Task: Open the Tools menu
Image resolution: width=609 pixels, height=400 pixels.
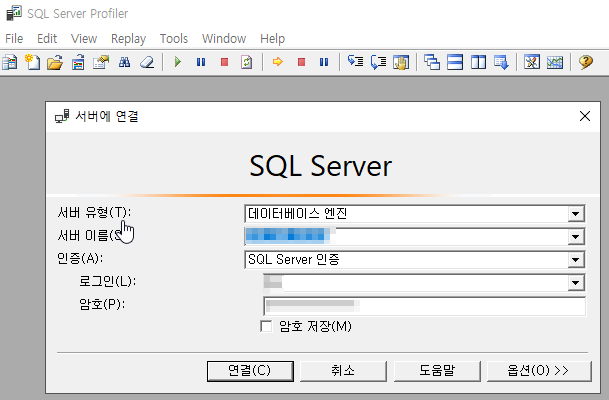Action: (x=174, y=38)
